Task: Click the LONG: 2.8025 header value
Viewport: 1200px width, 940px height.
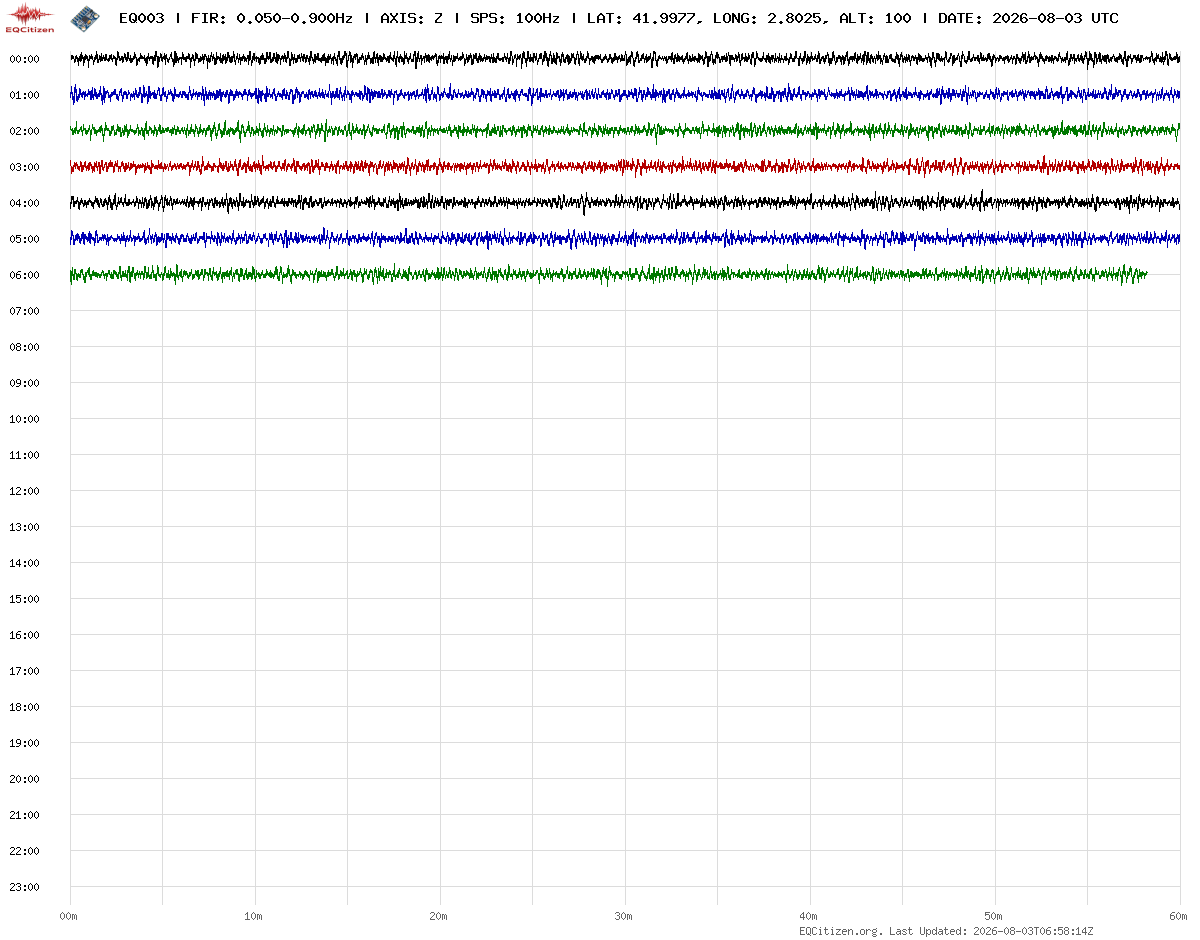Action: [x=769, y=18]
